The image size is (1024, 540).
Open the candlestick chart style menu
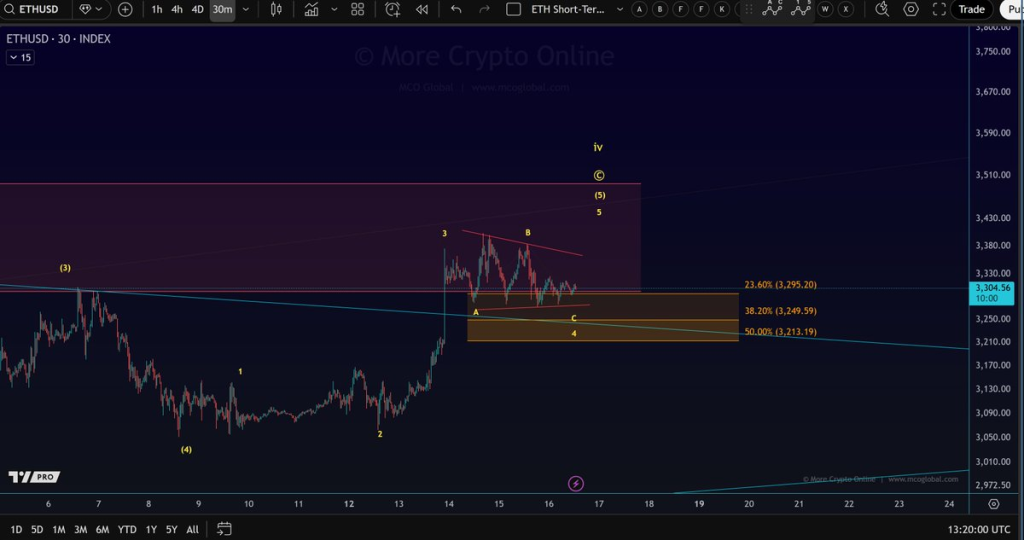pyautogui.click(x=276, y=9)
